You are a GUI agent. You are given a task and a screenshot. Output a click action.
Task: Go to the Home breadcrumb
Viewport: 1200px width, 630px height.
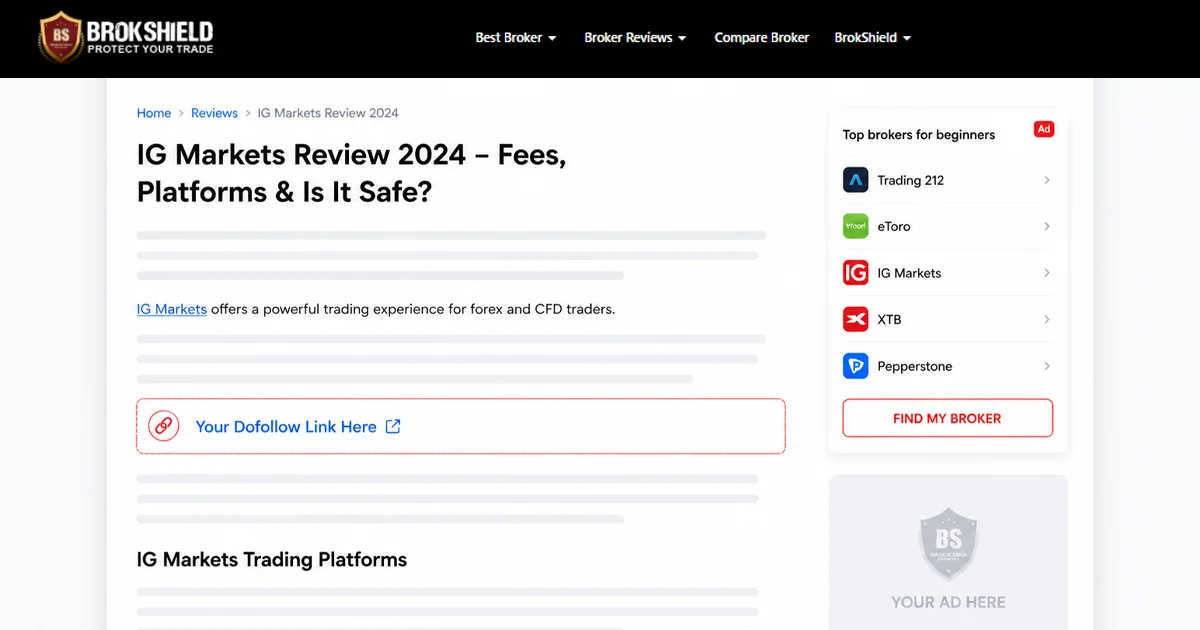[x=154, y=113]
